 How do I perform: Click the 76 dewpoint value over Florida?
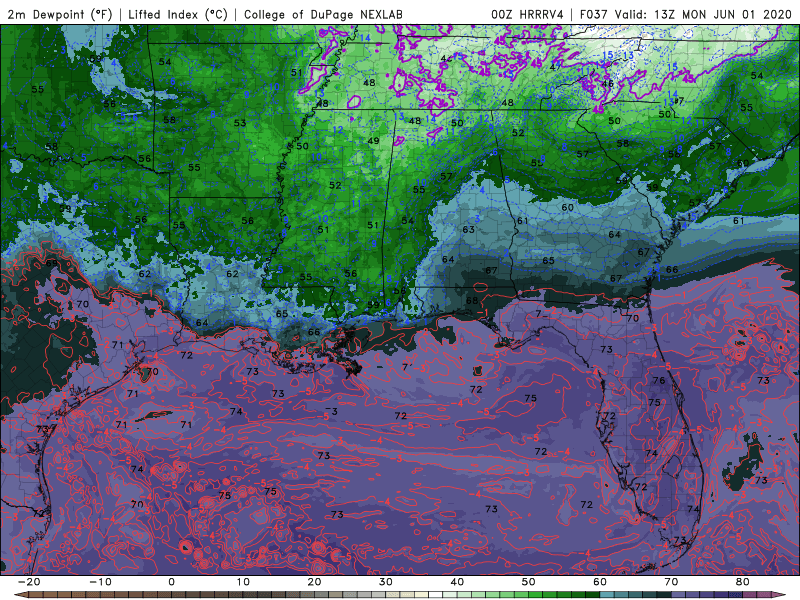(659, 380)
